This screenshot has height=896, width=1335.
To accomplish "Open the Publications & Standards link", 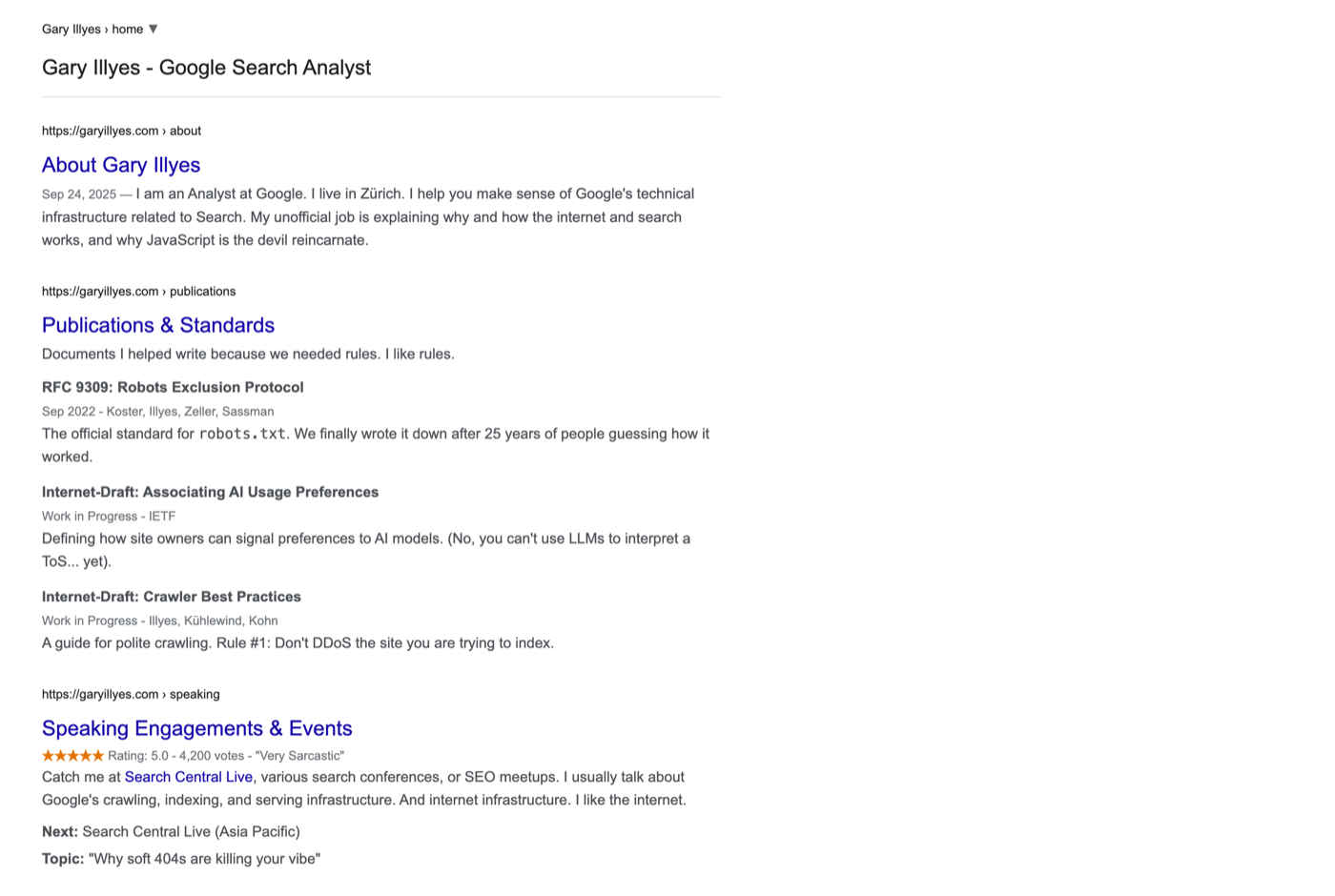I will tap(158, 325).
